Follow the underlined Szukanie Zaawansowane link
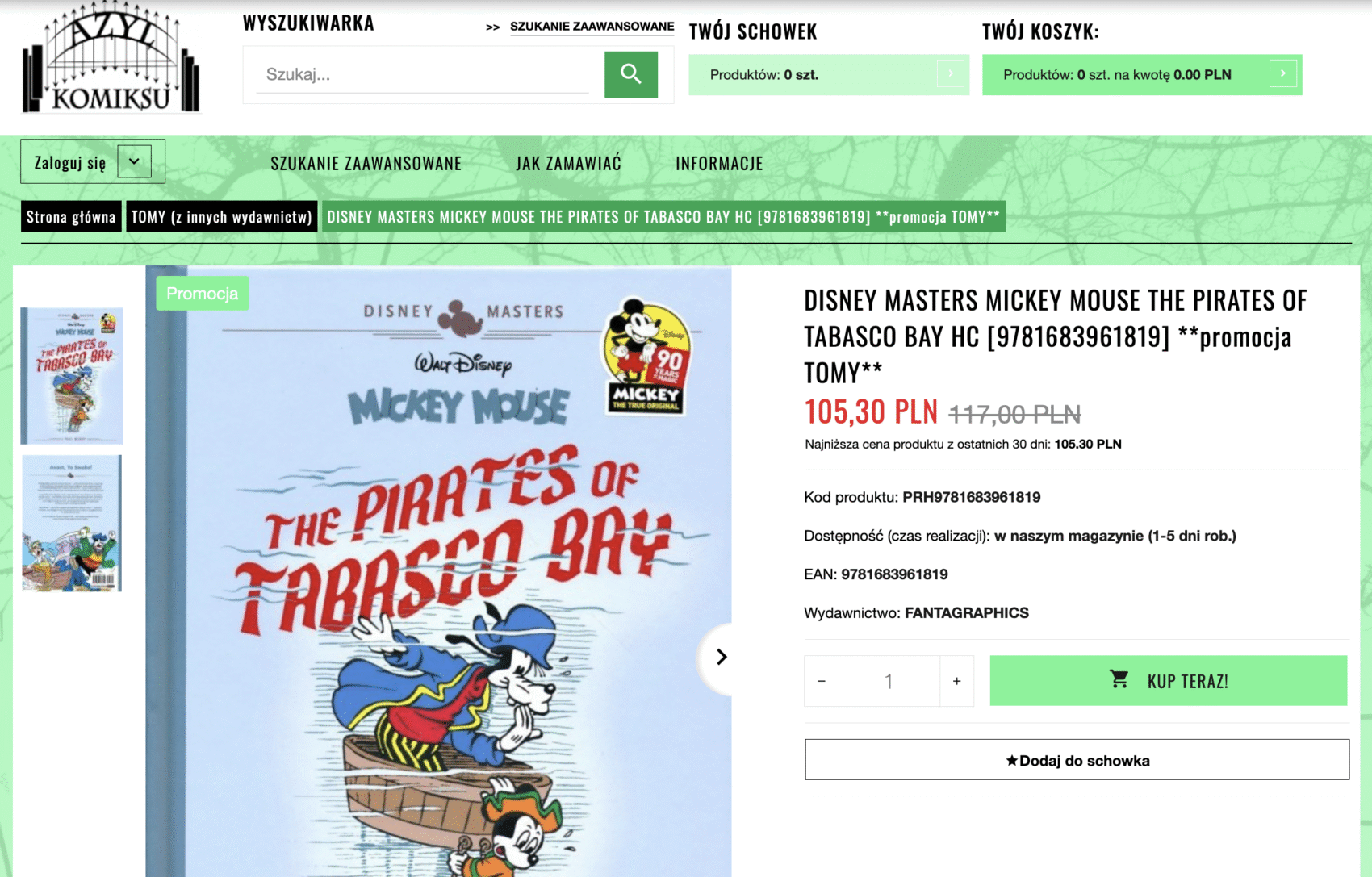 click(592, 27)
